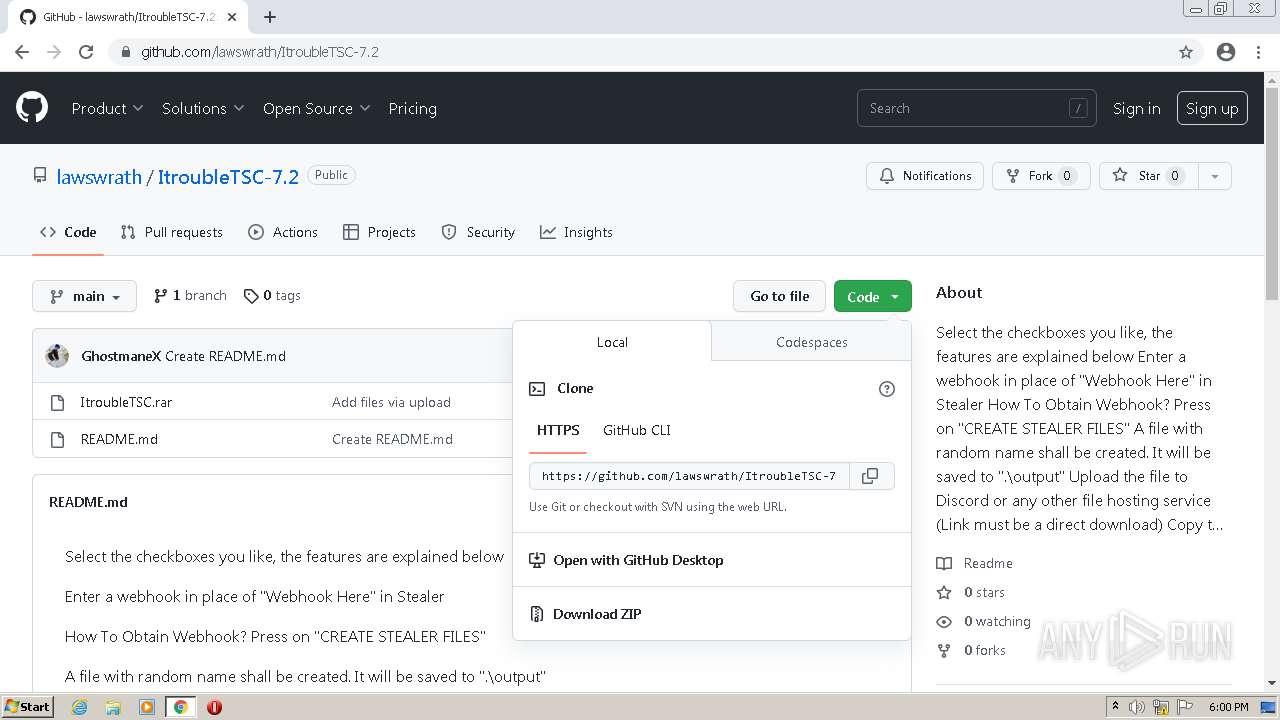Open the Insights tab
Viewport: 1280px width, 720px height.
(x=576, y=232)
